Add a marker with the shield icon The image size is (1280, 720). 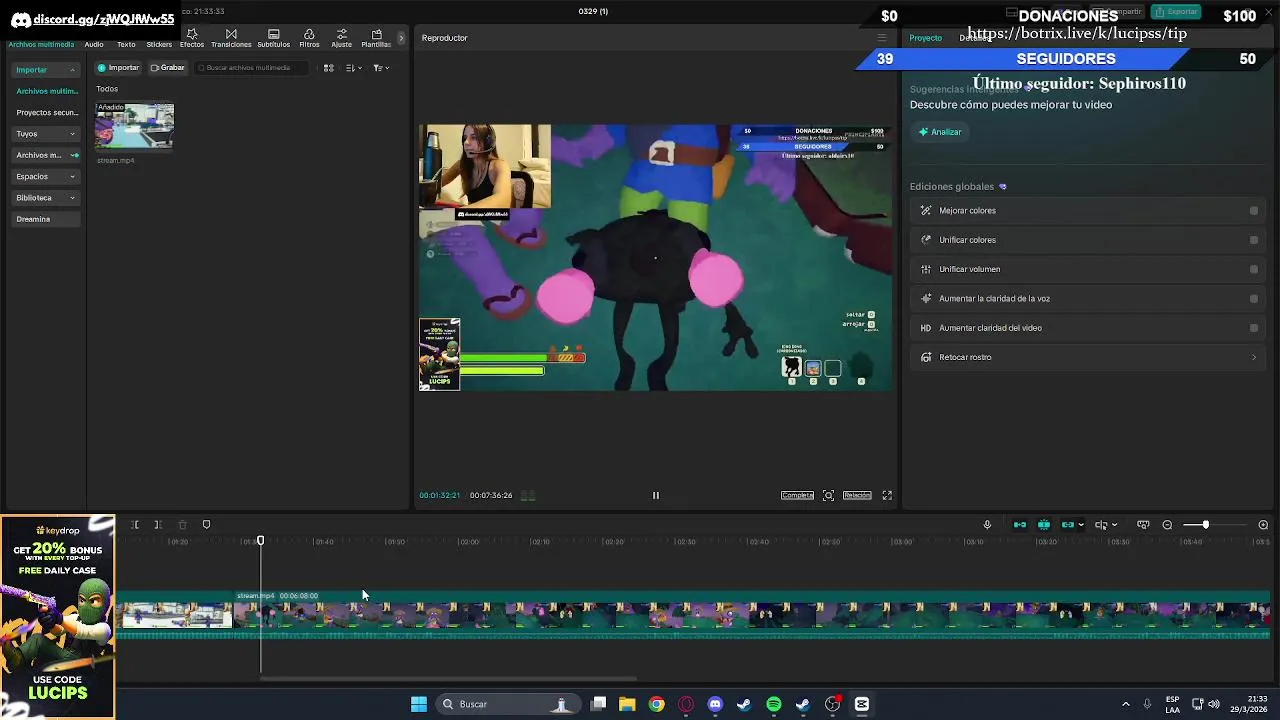[206, 525]
